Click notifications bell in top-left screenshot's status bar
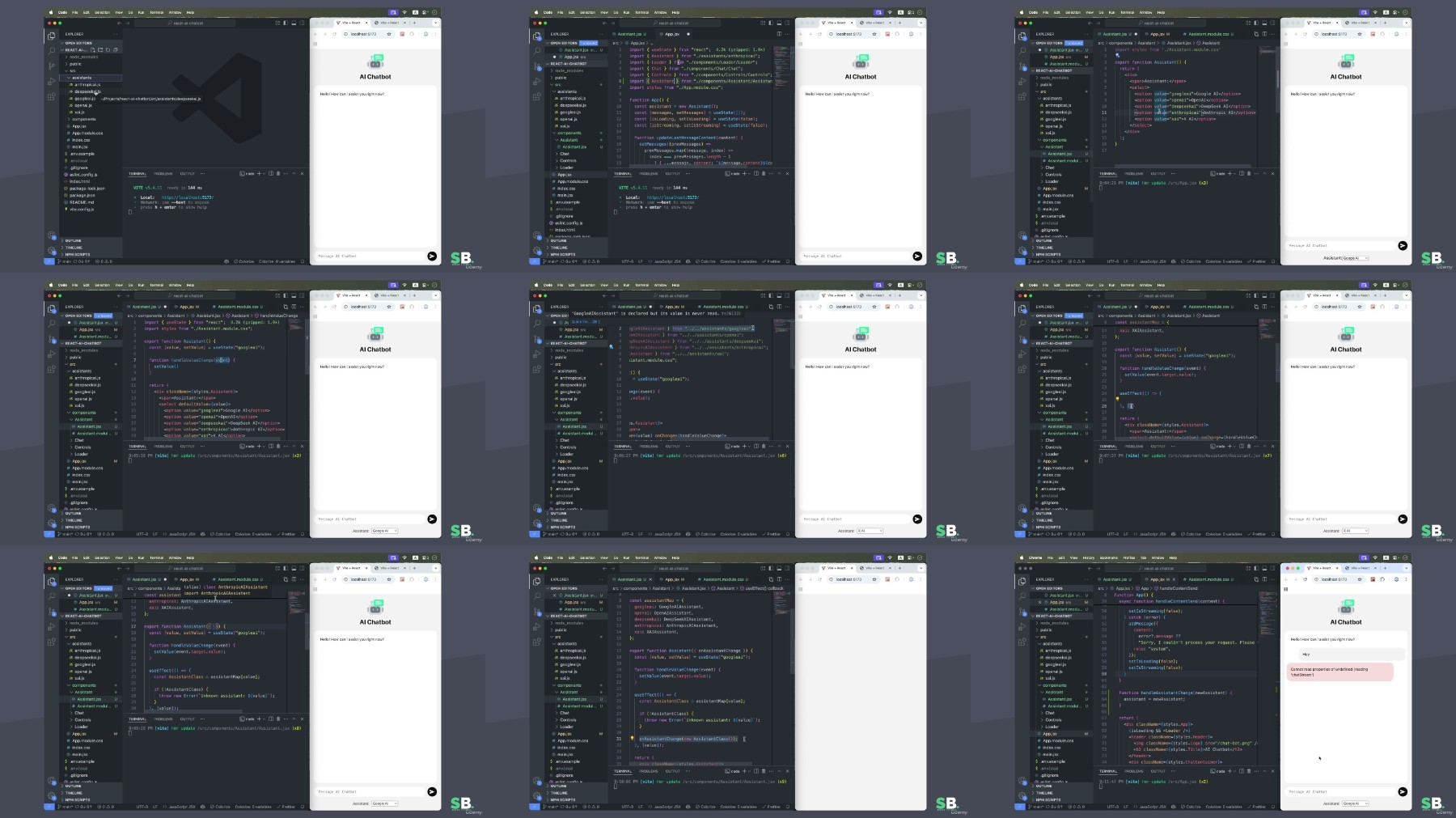Screen dimensions: 1456x818 tap(303, 261)
